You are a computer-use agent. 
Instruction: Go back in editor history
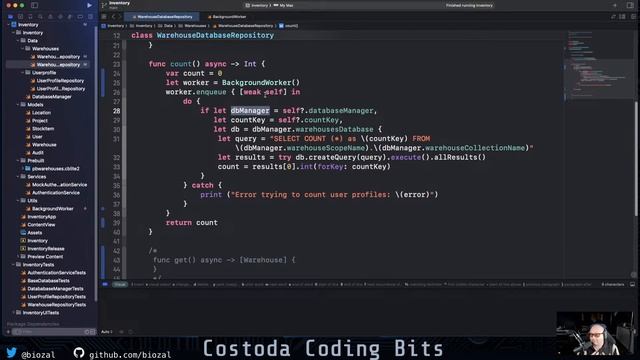[x=114, y=17]
